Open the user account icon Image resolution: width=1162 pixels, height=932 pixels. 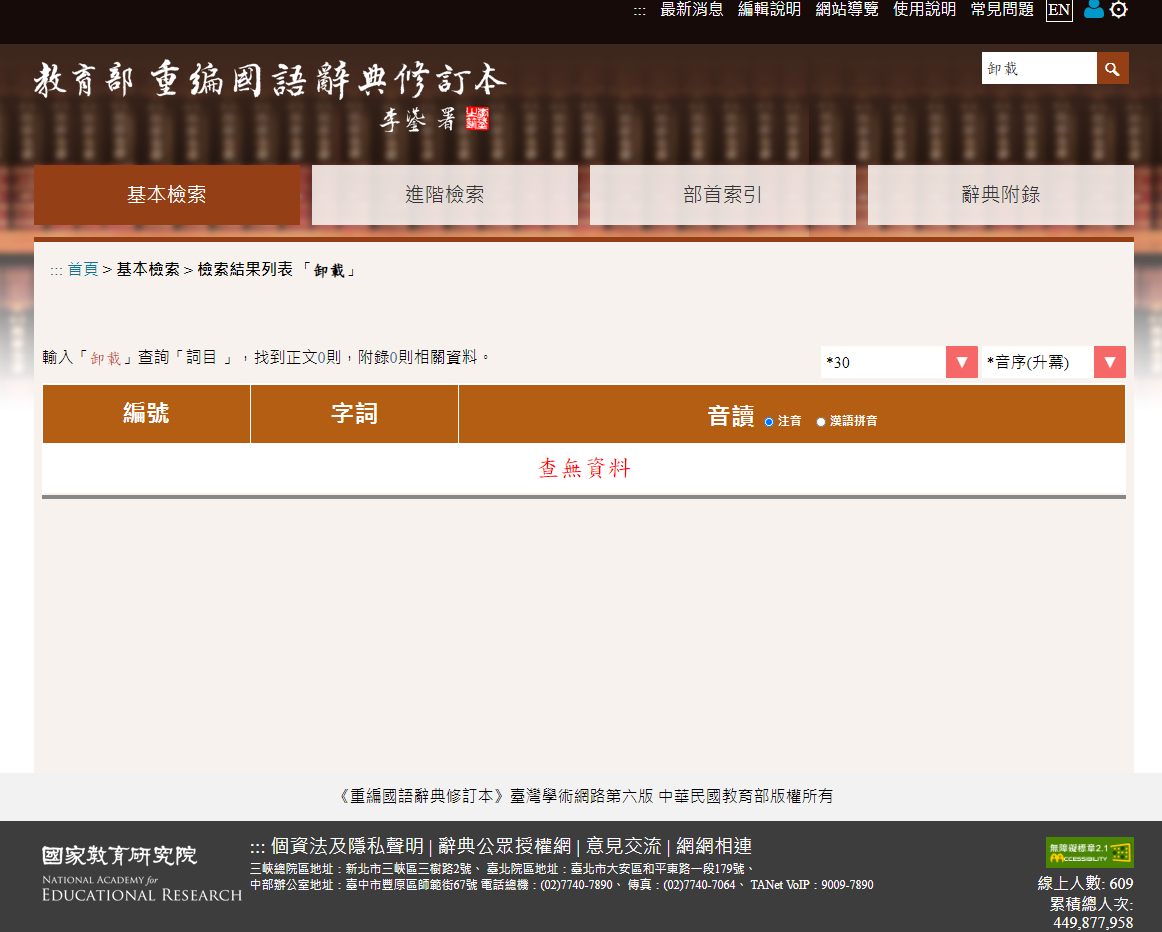point(1093,10)
